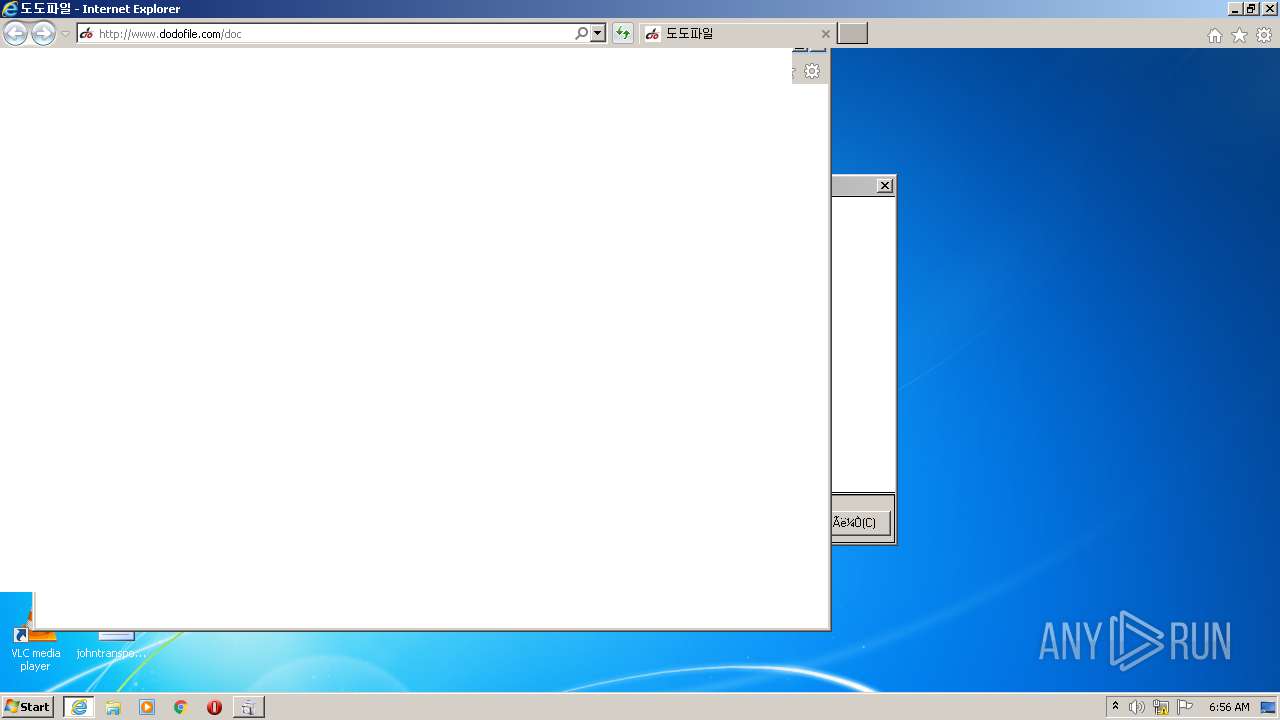Open the Favorites star panel

pos(1239,35)
